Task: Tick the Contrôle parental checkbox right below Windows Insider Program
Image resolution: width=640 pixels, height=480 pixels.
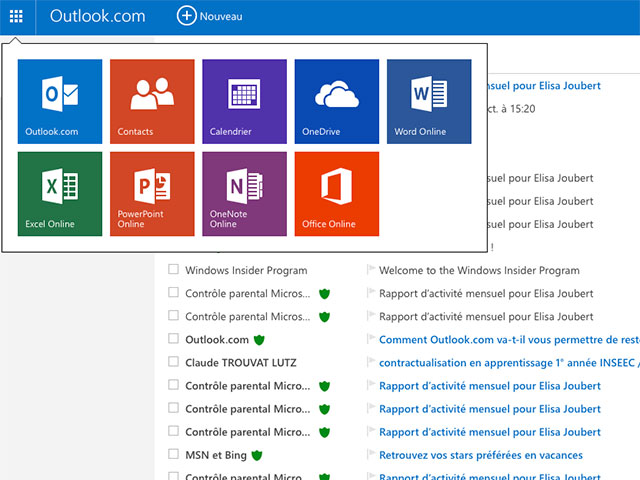Action: coord(173,292)
